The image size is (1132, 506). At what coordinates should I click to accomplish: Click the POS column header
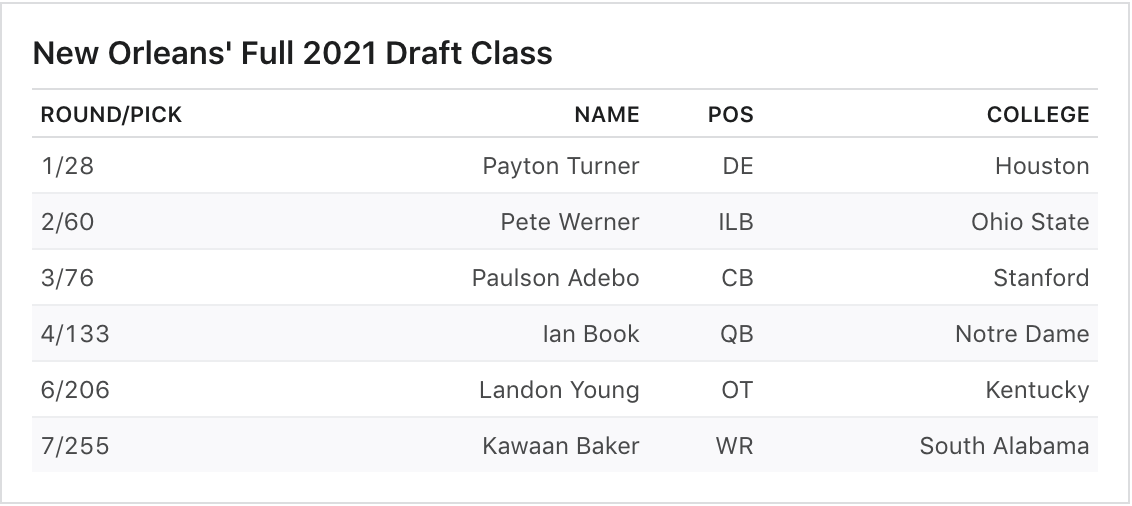point(730,115)
